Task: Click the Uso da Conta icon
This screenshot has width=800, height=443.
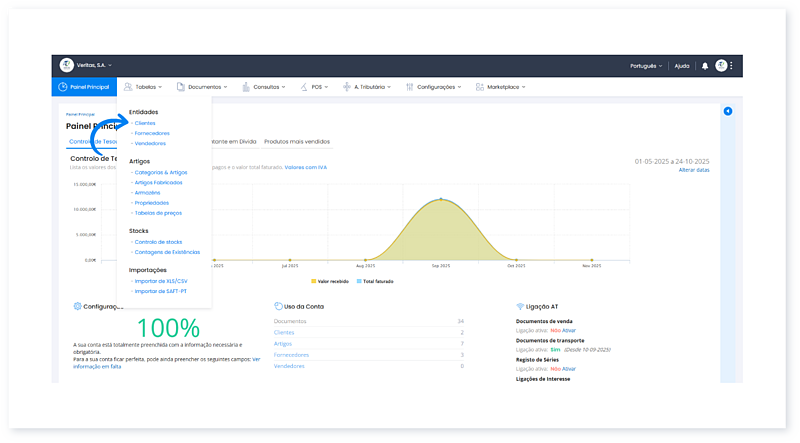Action: tap(277, 306)
